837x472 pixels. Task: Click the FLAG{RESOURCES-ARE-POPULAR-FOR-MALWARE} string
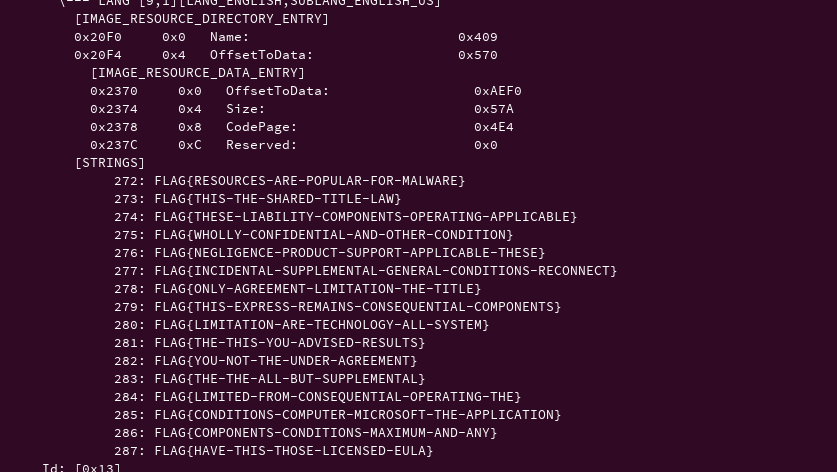click(309, 181)
